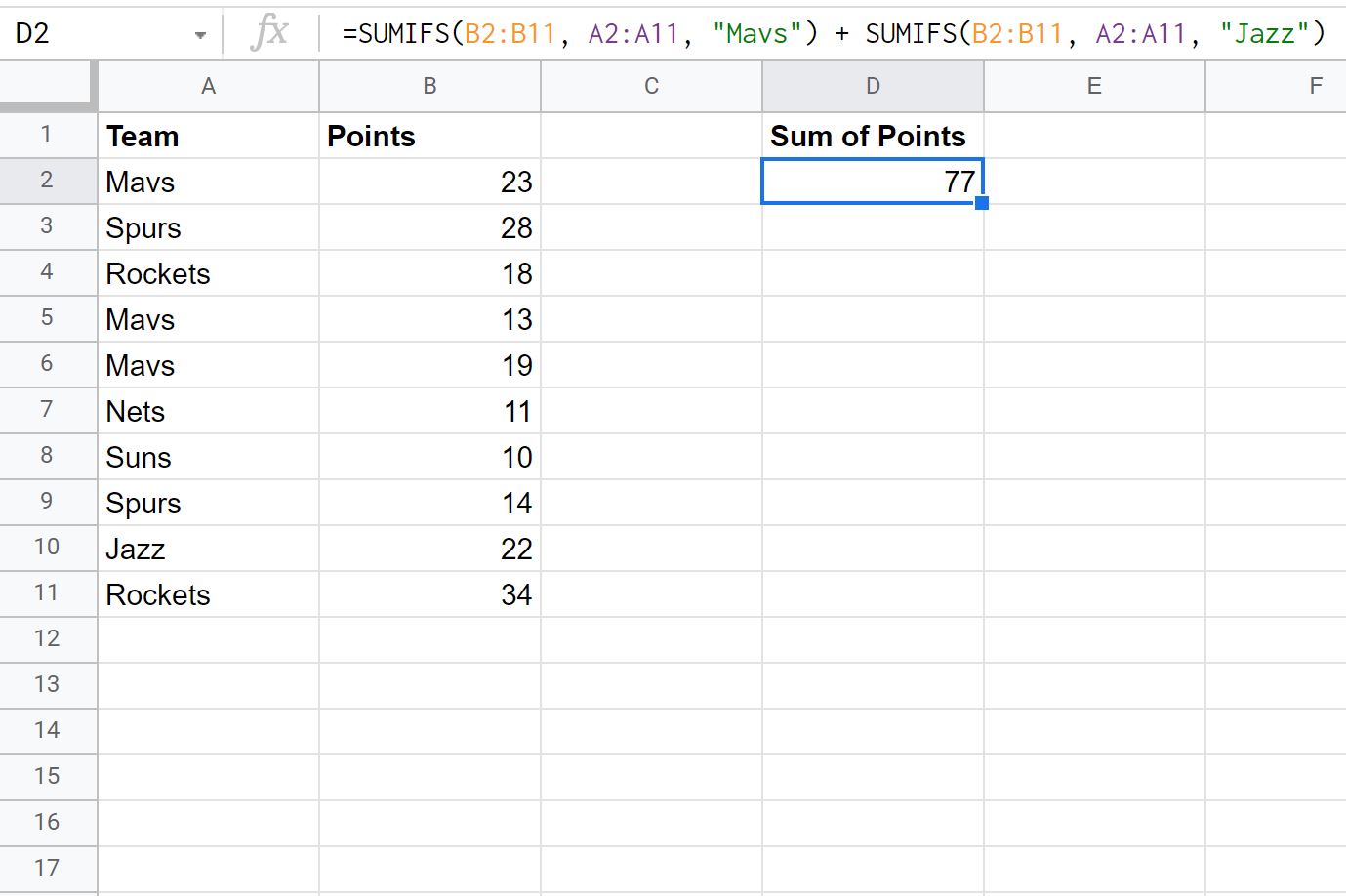Select cell D2 showing 77
The height and width of the screenshot is (896, 1346).
(872, 182)
